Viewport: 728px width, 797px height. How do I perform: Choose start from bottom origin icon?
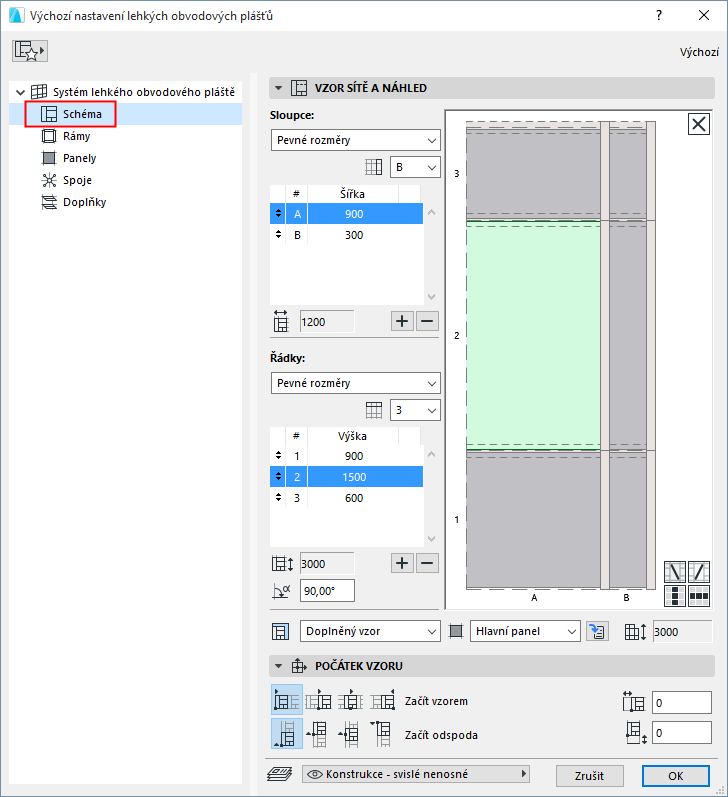tap(287, 734)
